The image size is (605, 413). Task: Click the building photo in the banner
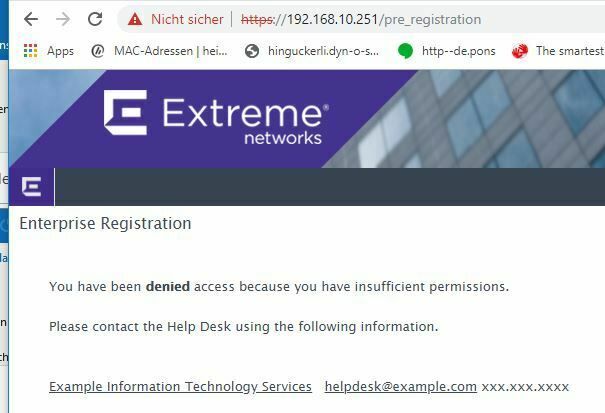tap(490, 118)
